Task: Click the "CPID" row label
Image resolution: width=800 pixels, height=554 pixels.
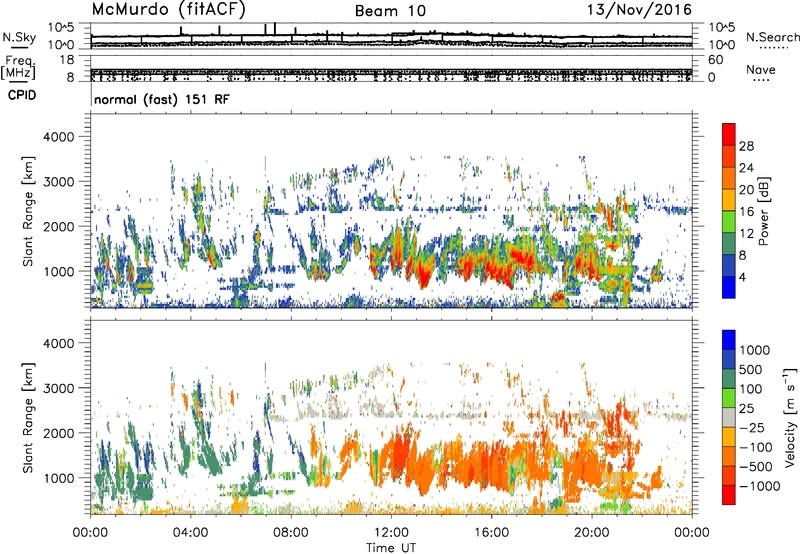Action: [x=22, y=95]
